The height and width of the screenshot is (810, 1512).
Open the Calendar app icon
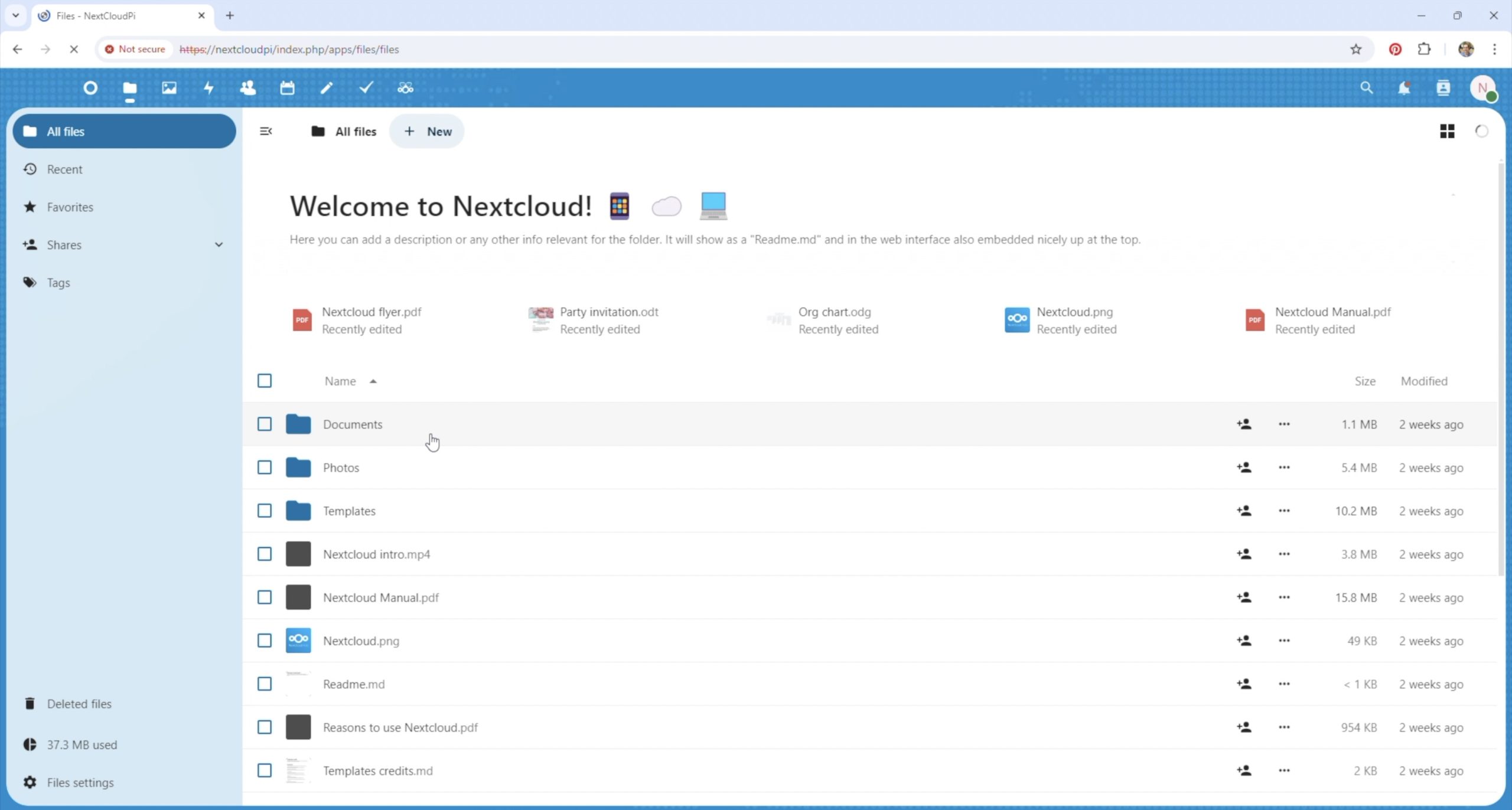click(x=287, y=88)
